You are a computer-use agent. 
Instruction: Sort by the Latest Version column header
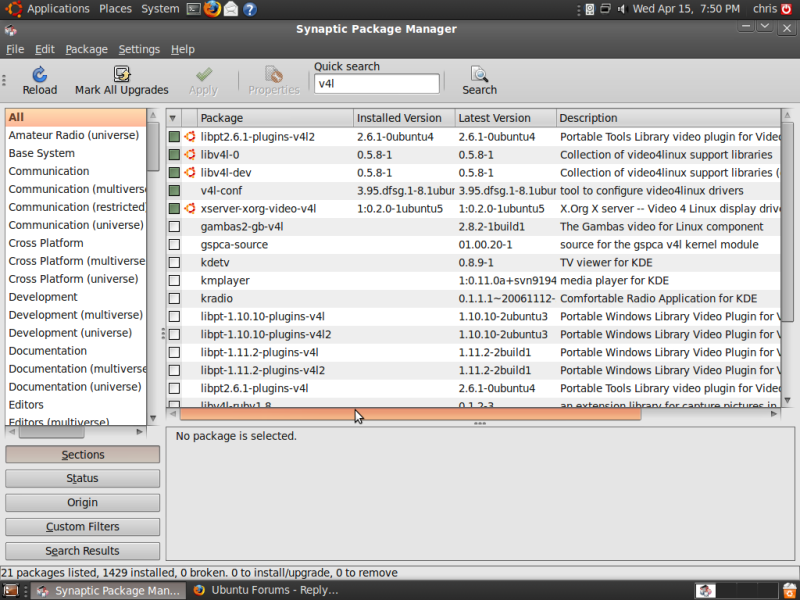click(x=506, y=118)
